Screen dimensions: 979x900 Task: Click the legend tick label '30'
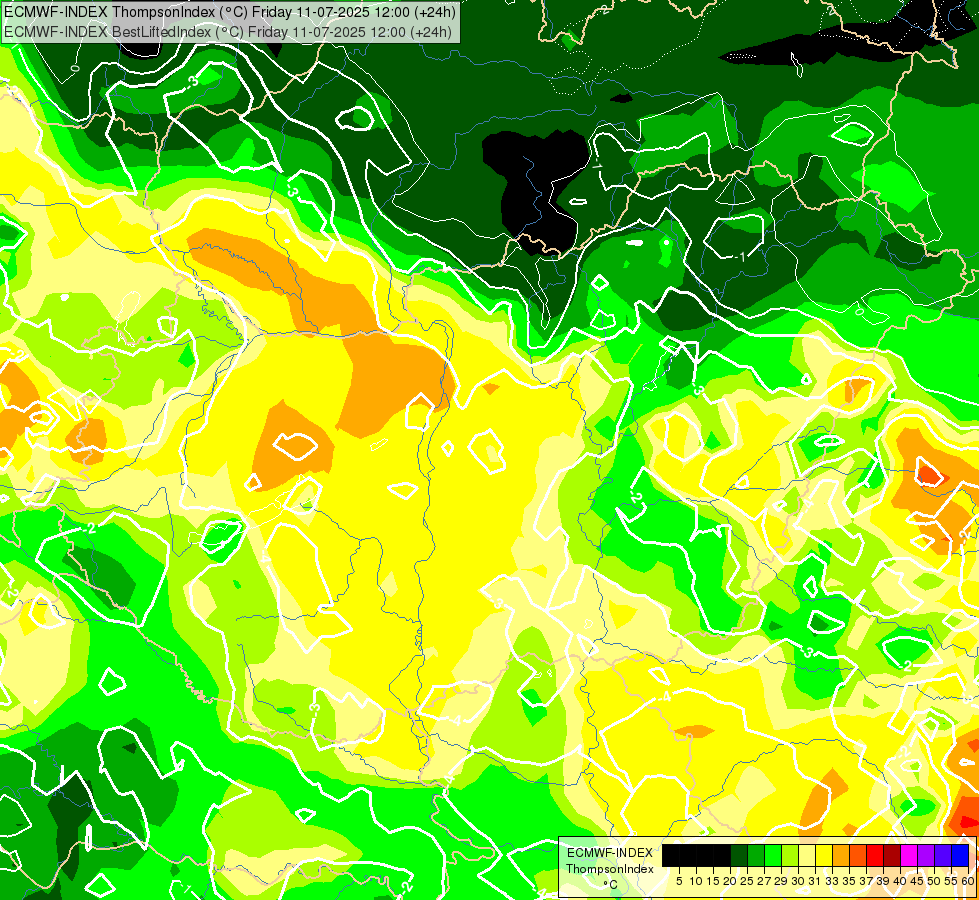[799, 881]
